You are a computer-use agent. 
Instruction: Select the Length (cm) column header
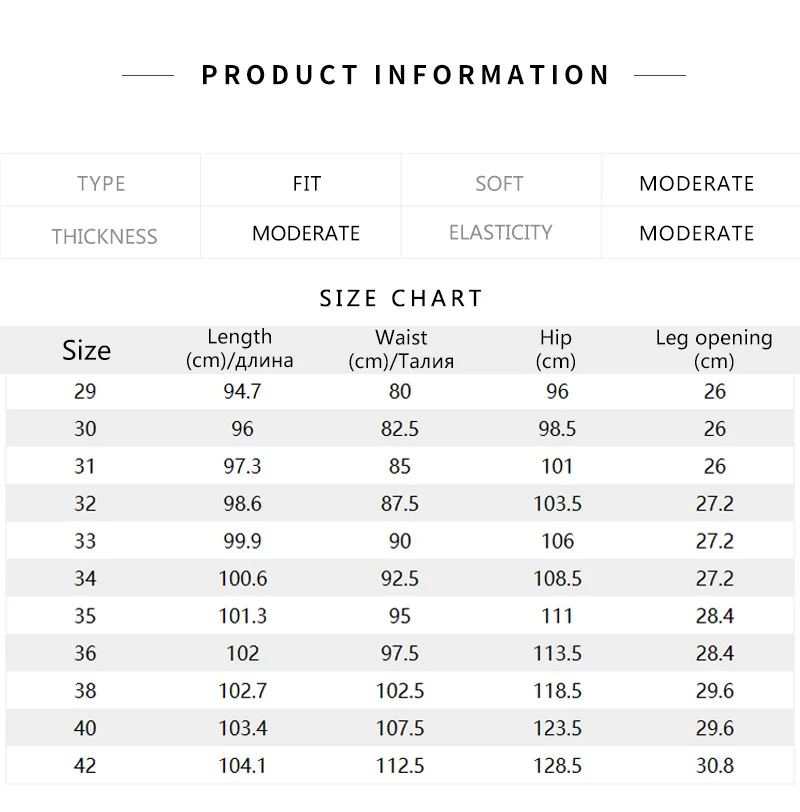click(240, 349)
